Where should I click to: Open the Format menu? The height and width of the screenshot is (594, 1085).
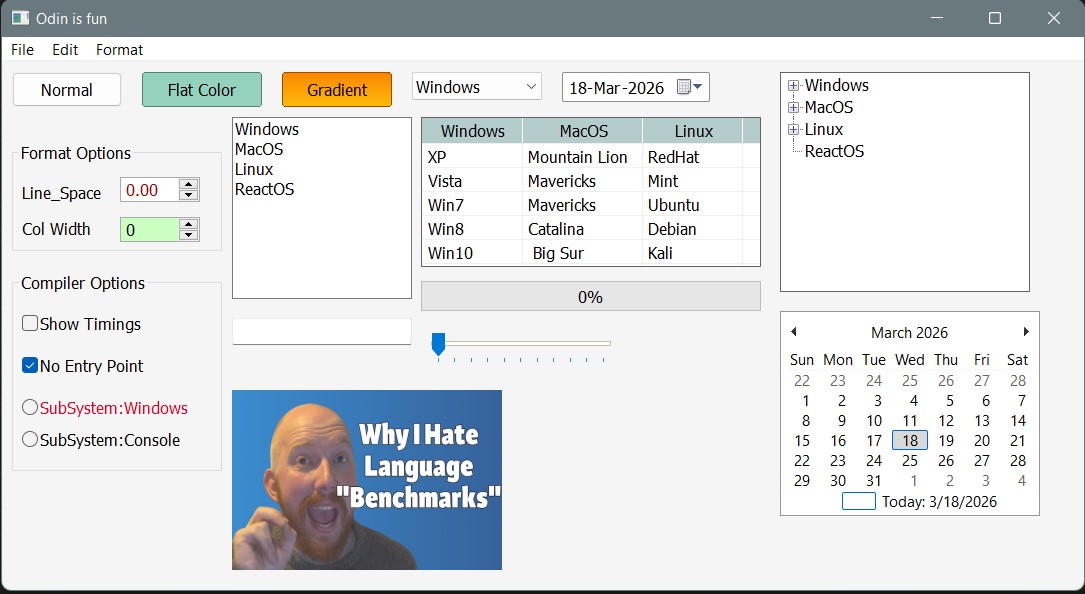pos(119,50)
